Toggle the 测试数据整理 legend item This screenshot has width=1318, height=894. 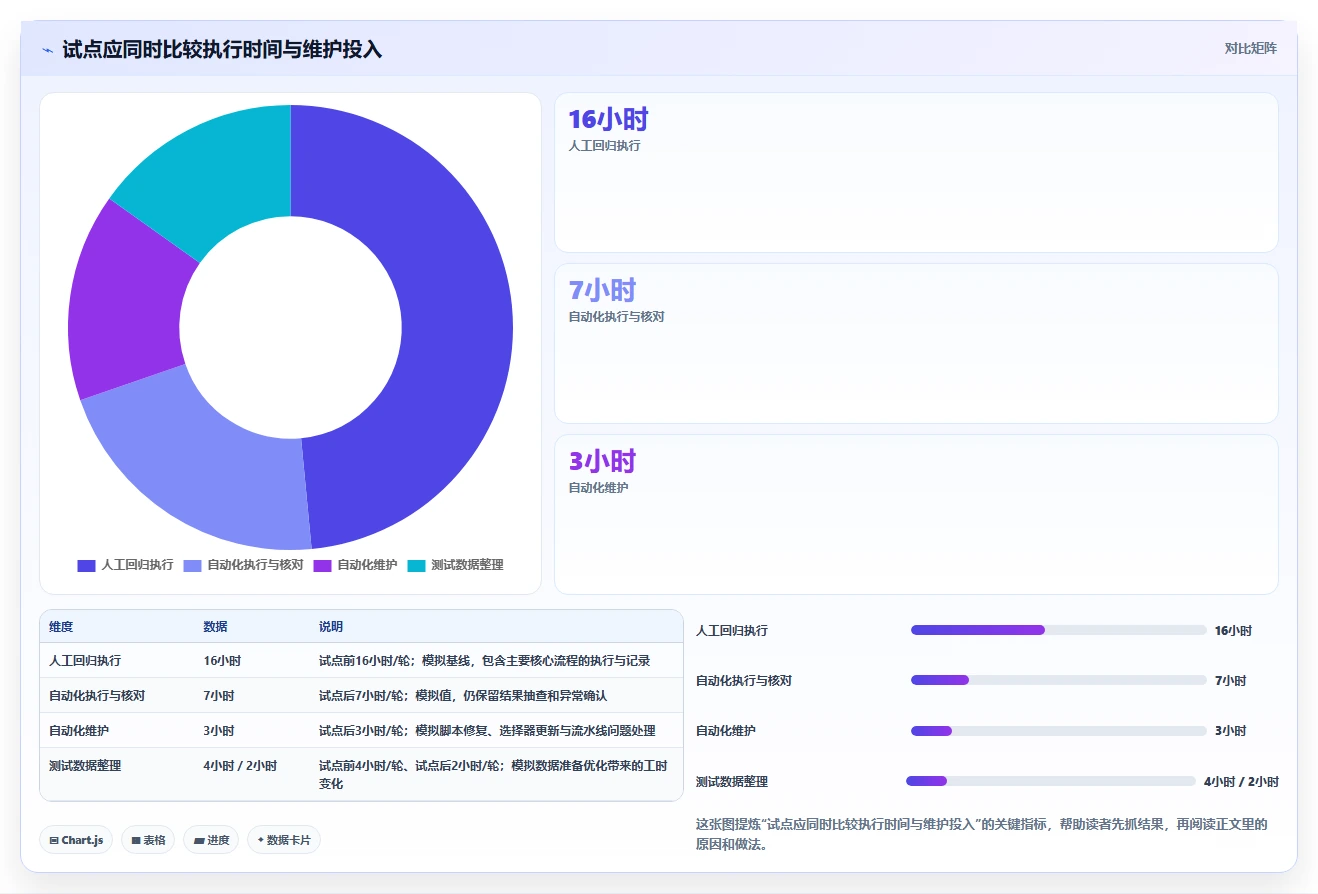click(455, 565)
